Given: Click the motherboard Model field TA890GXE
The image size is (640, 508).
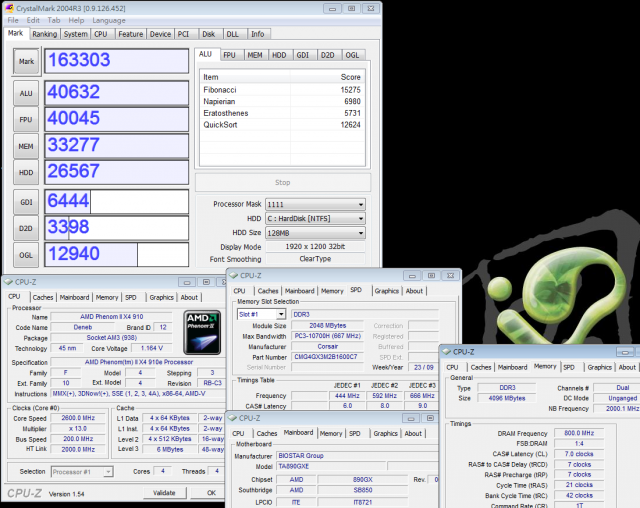Looking at the screenshot, I should [331, 466].
